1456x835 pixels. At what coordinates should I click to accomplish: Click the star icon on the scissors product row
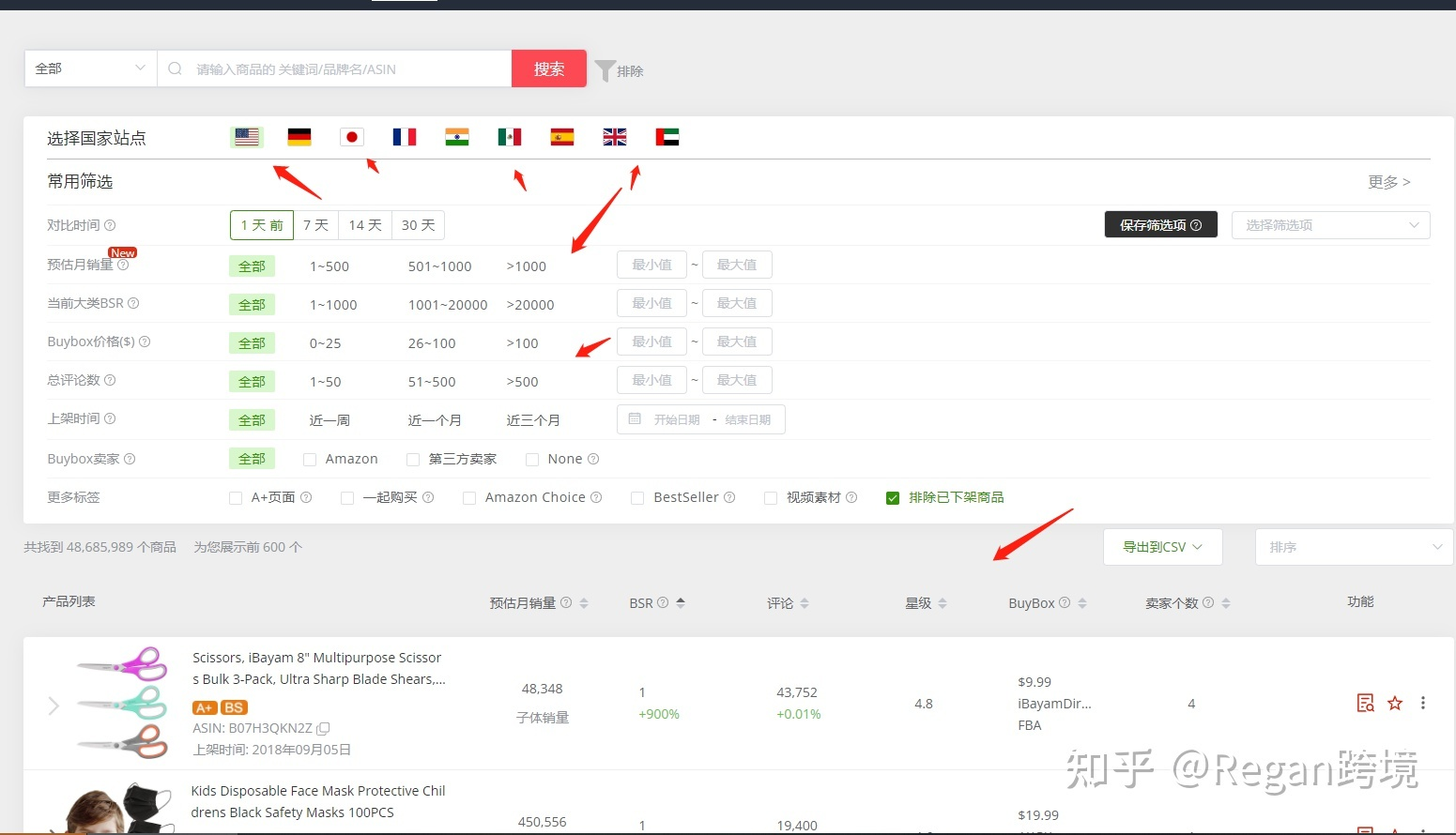tap(1395, 703)
